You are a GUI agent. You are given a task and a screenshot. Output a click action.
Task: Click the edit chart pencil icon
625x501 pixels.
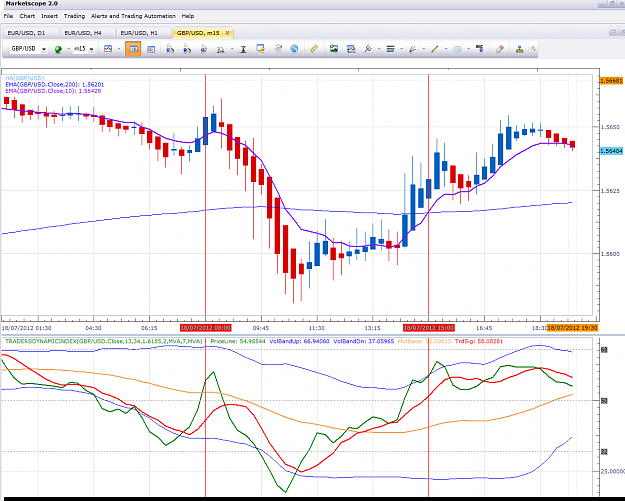pos(260,49)
